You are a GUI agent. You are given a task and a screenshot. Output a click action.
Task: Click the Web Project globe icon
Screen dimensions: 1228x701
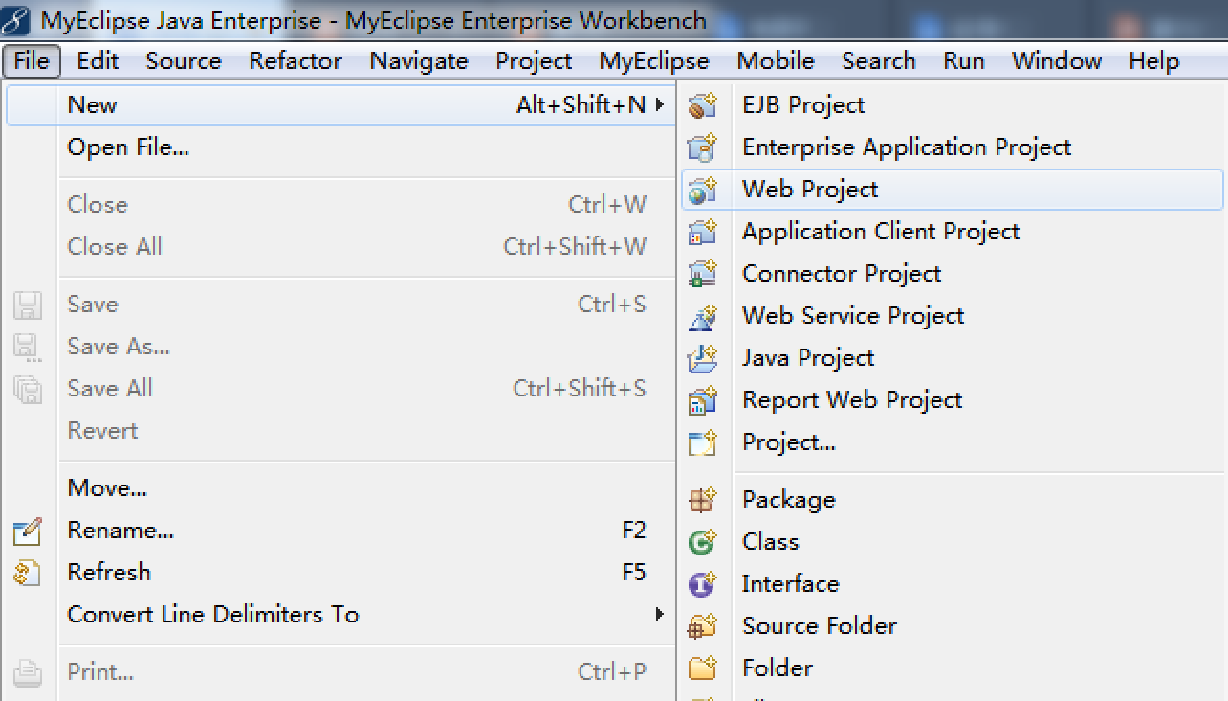pyautogui.click(x=703, y=190)
